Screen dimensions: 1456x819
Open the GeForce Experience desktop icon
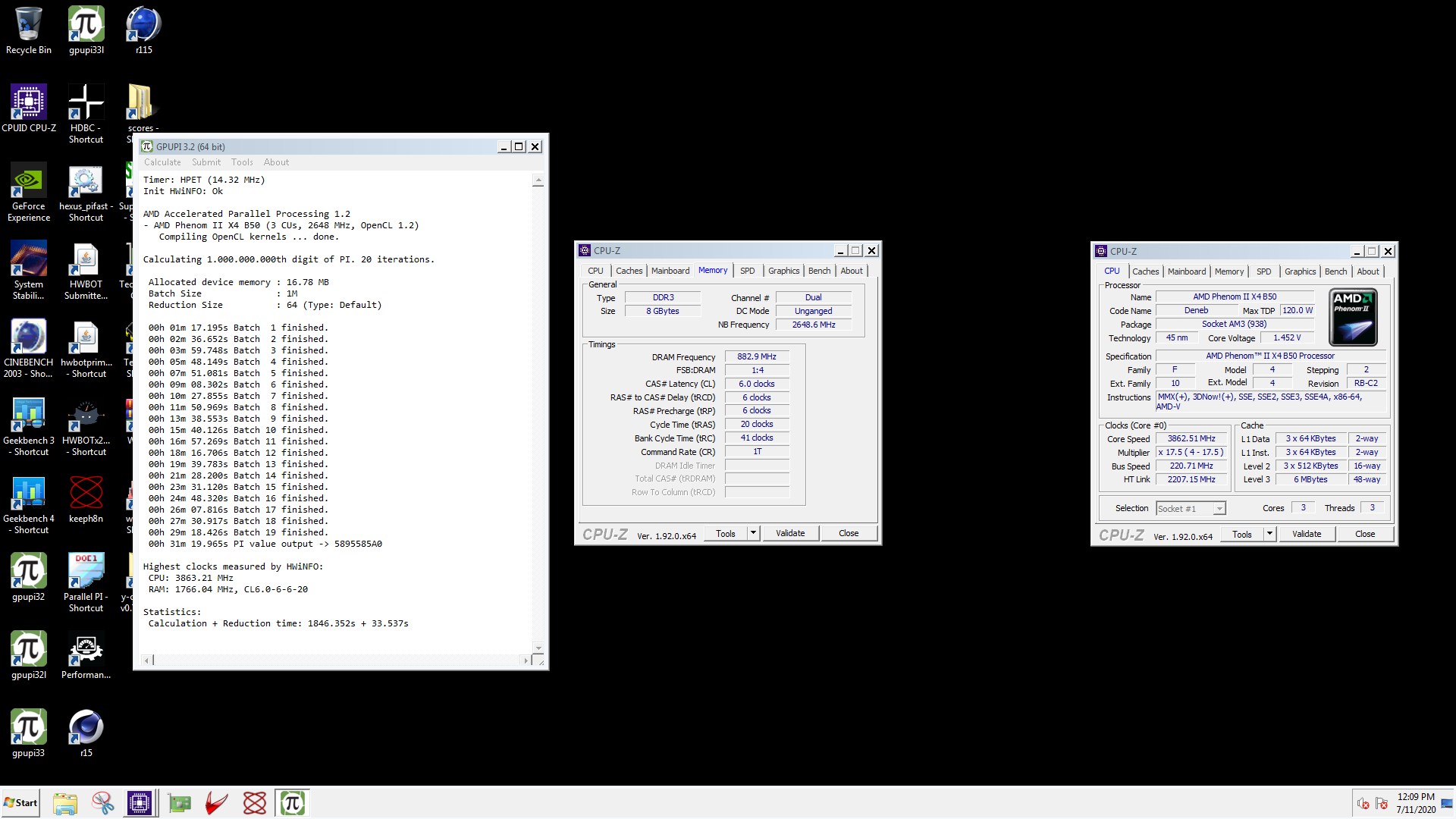point(29,192)
